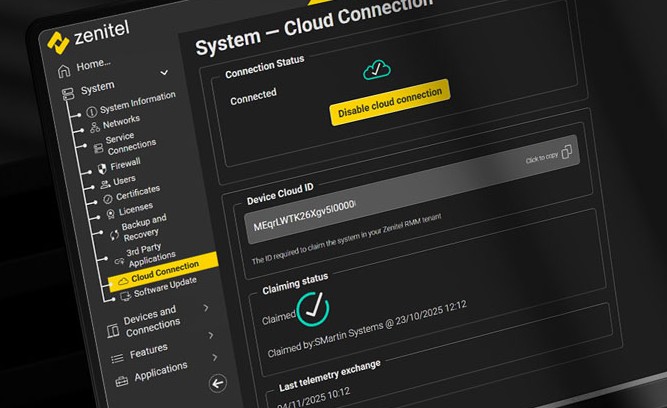Open the Backup and Recovery entry
Screen dimensions: 667x408
click(x=143, y=228)
